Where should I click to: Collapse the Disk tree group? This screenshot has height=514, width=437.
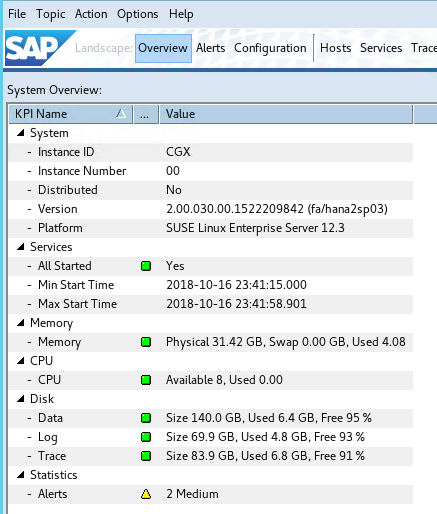coord(21,399)
